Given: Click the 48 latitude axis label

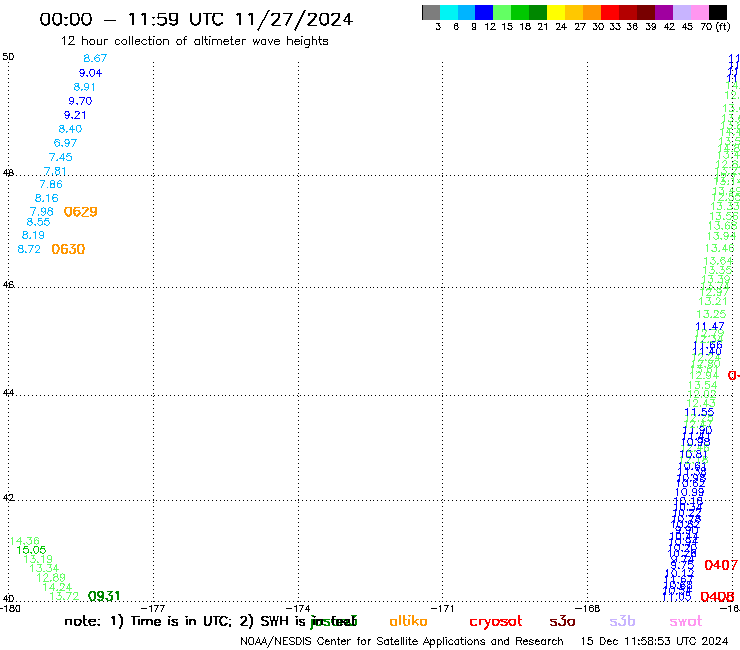Looking at the screenshot, I should [8, 173].
